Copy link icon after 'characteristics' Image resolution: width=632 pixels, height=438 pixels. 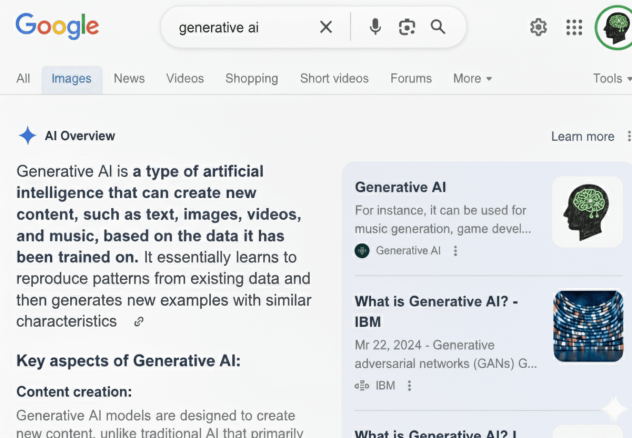[139, 322]
